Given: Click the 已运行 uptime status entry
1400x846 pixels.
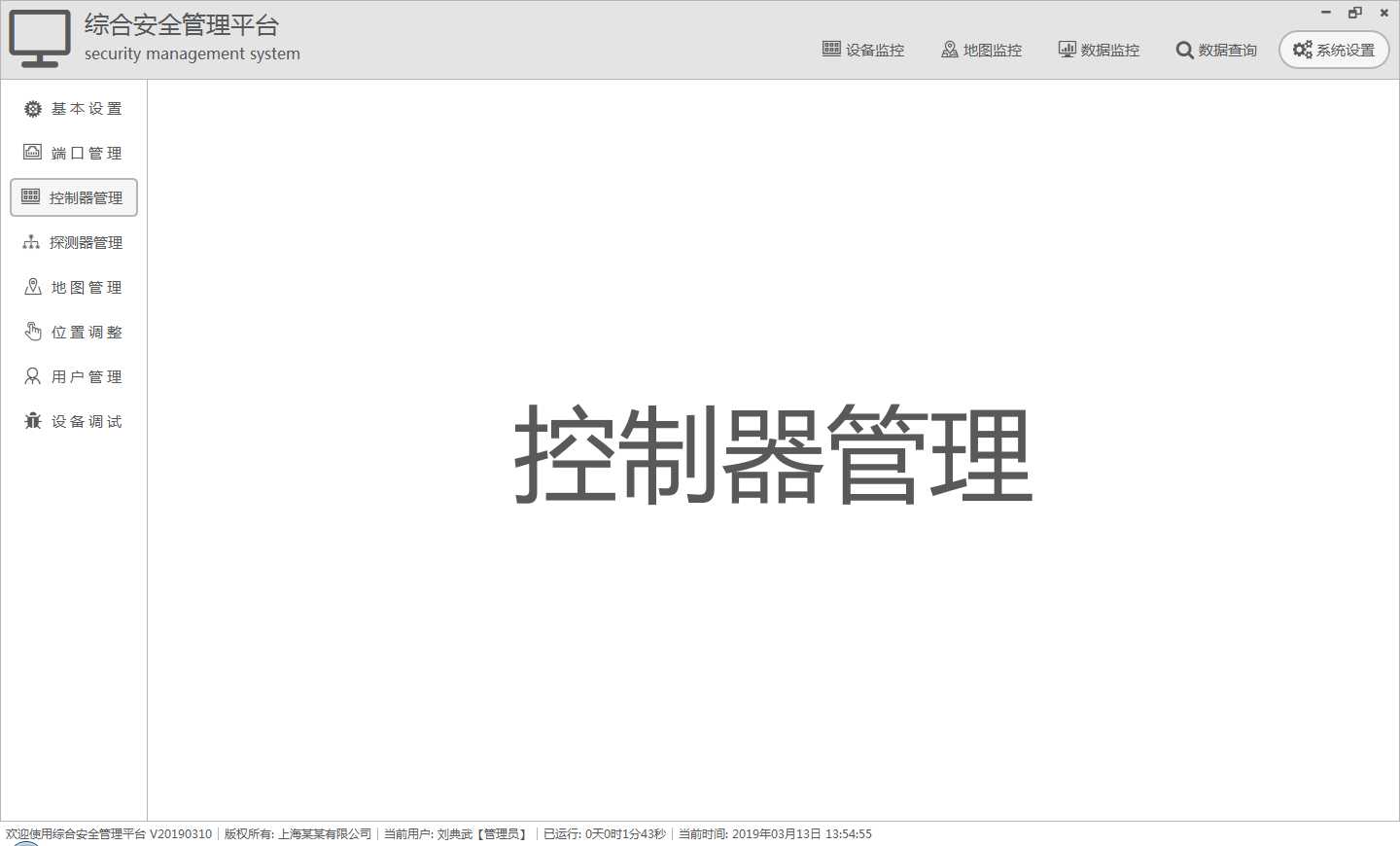Looking at the screenshot, I should point(604,834).
